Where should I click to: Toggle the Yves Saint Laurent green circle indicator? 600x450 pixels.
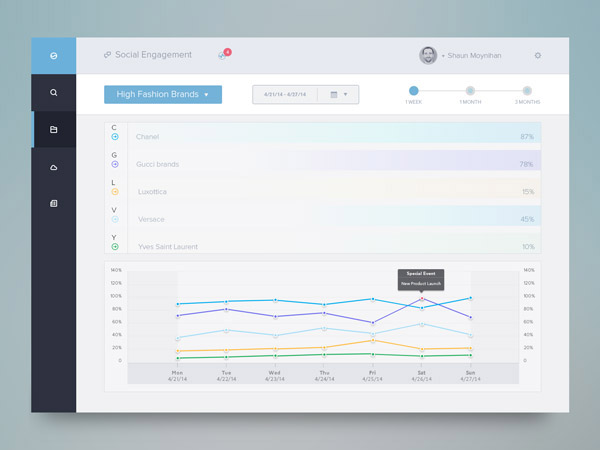click(x=115, y=247)
